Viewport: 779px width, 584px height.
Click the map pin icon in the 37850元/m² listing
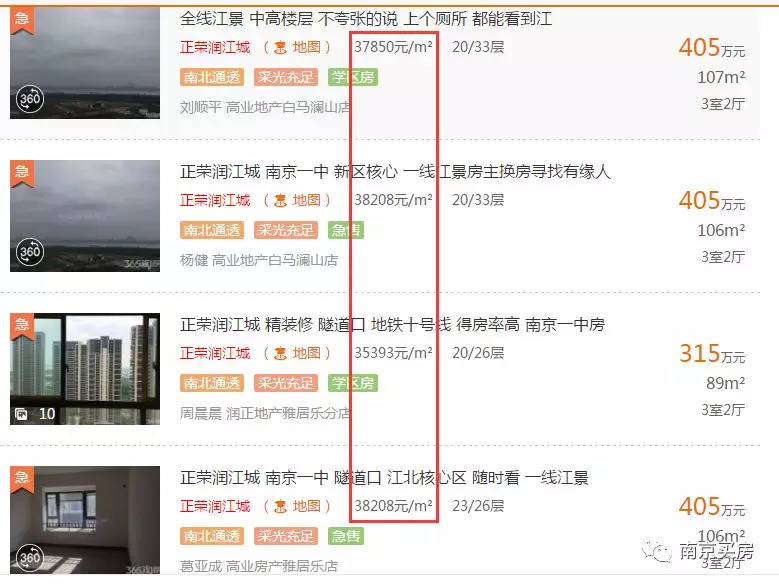[281, 47]
